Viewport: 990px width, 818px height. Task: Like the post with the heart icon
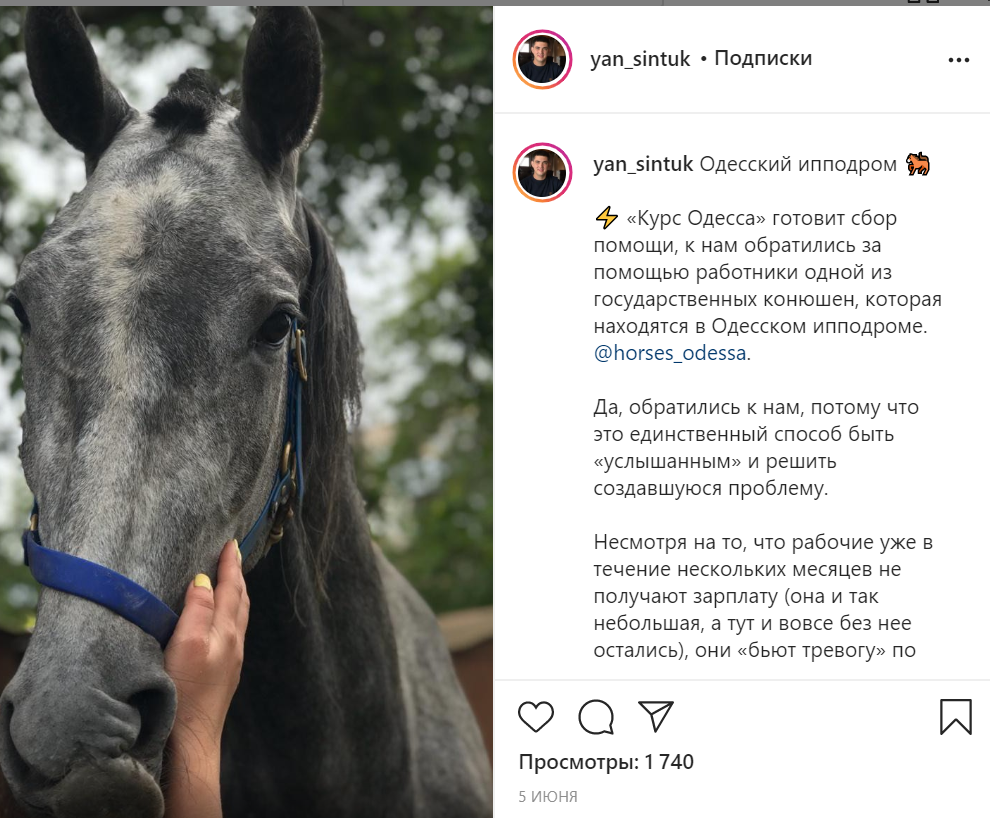[x=535, y=717]
